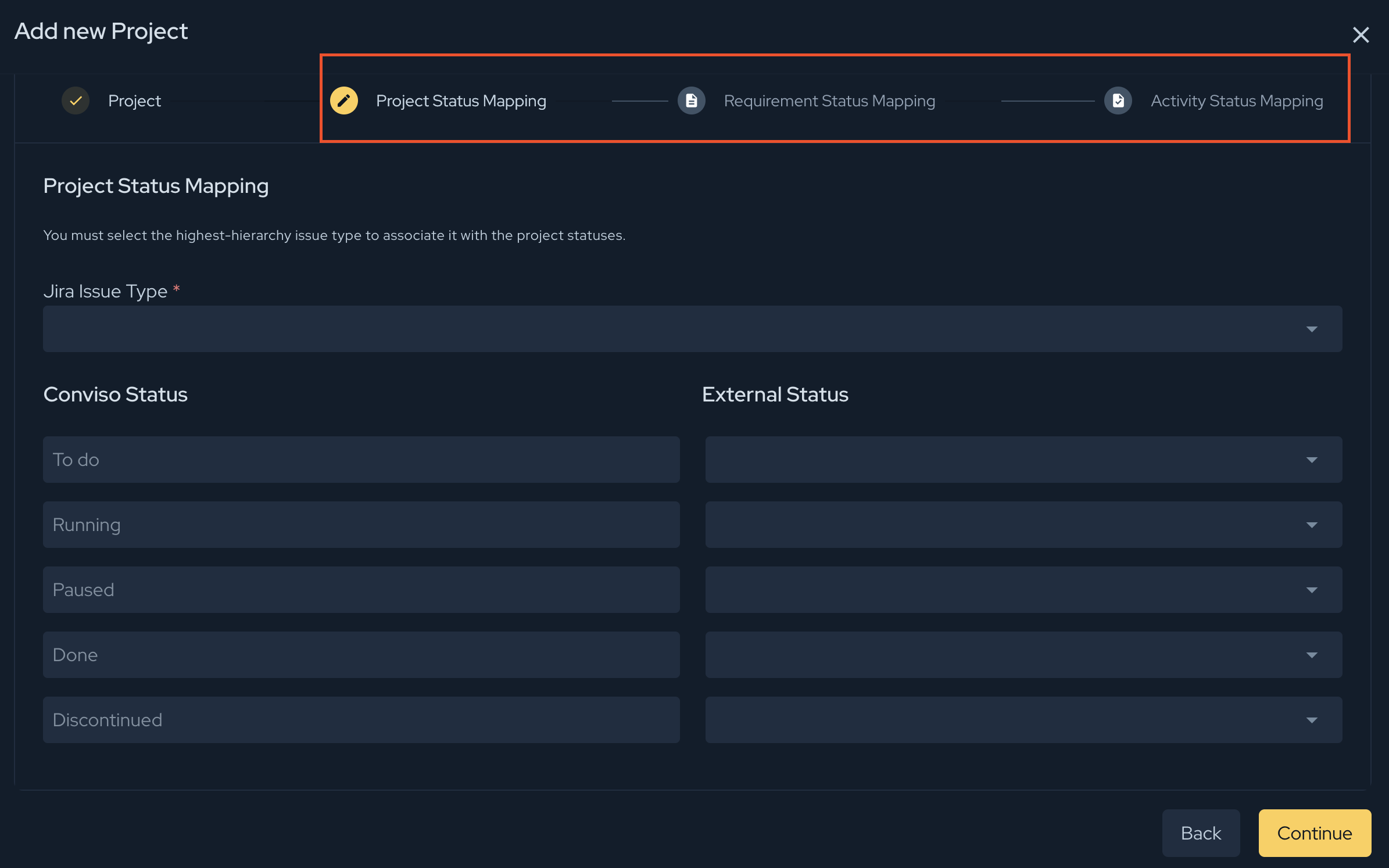Open the Jira Issue Type dropdown
The height and width of the screenshot is (868, 1389).
[693, 329]
